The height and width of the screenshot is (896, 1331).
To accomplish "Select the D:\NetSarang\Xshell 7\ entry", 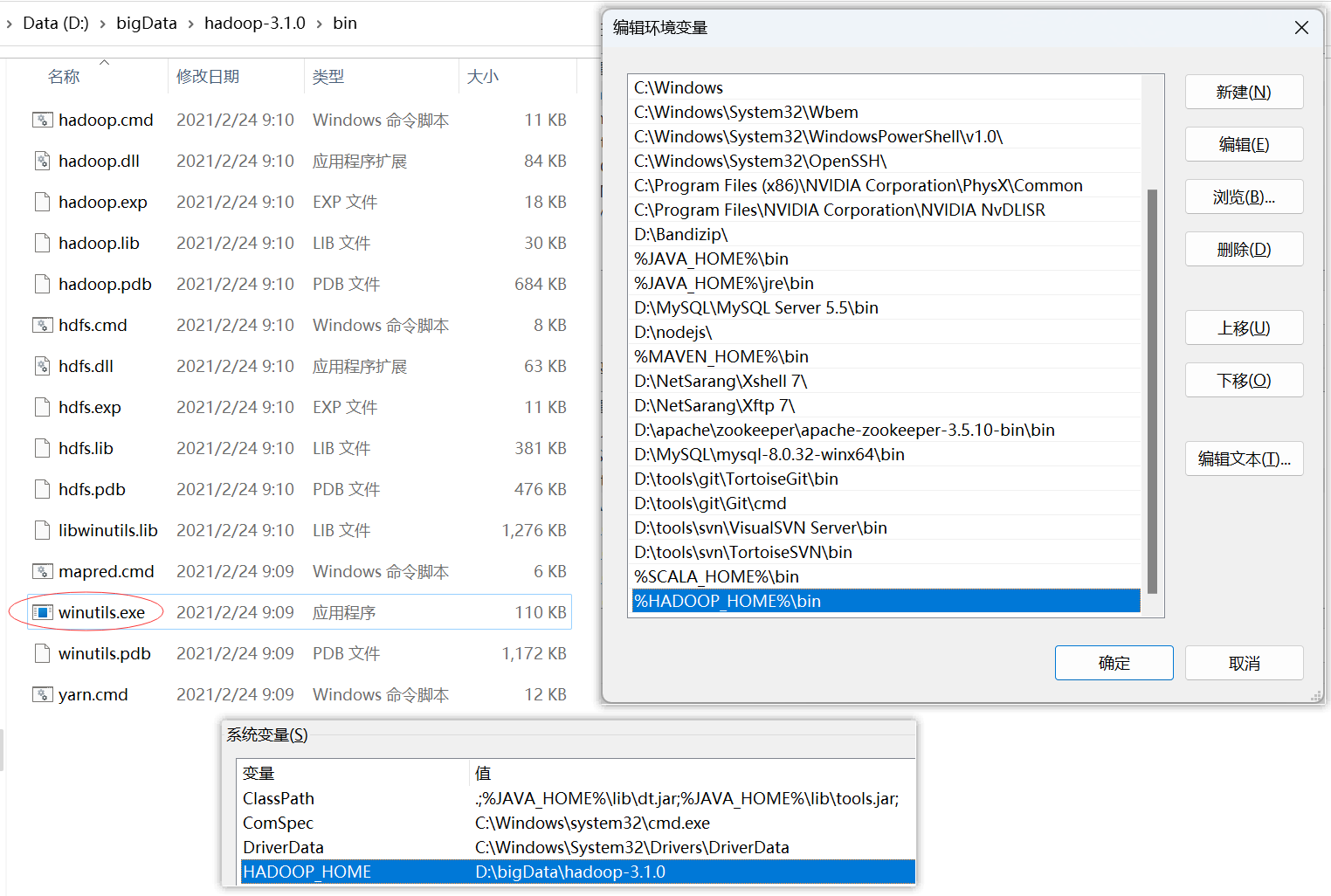I will 886,381.
